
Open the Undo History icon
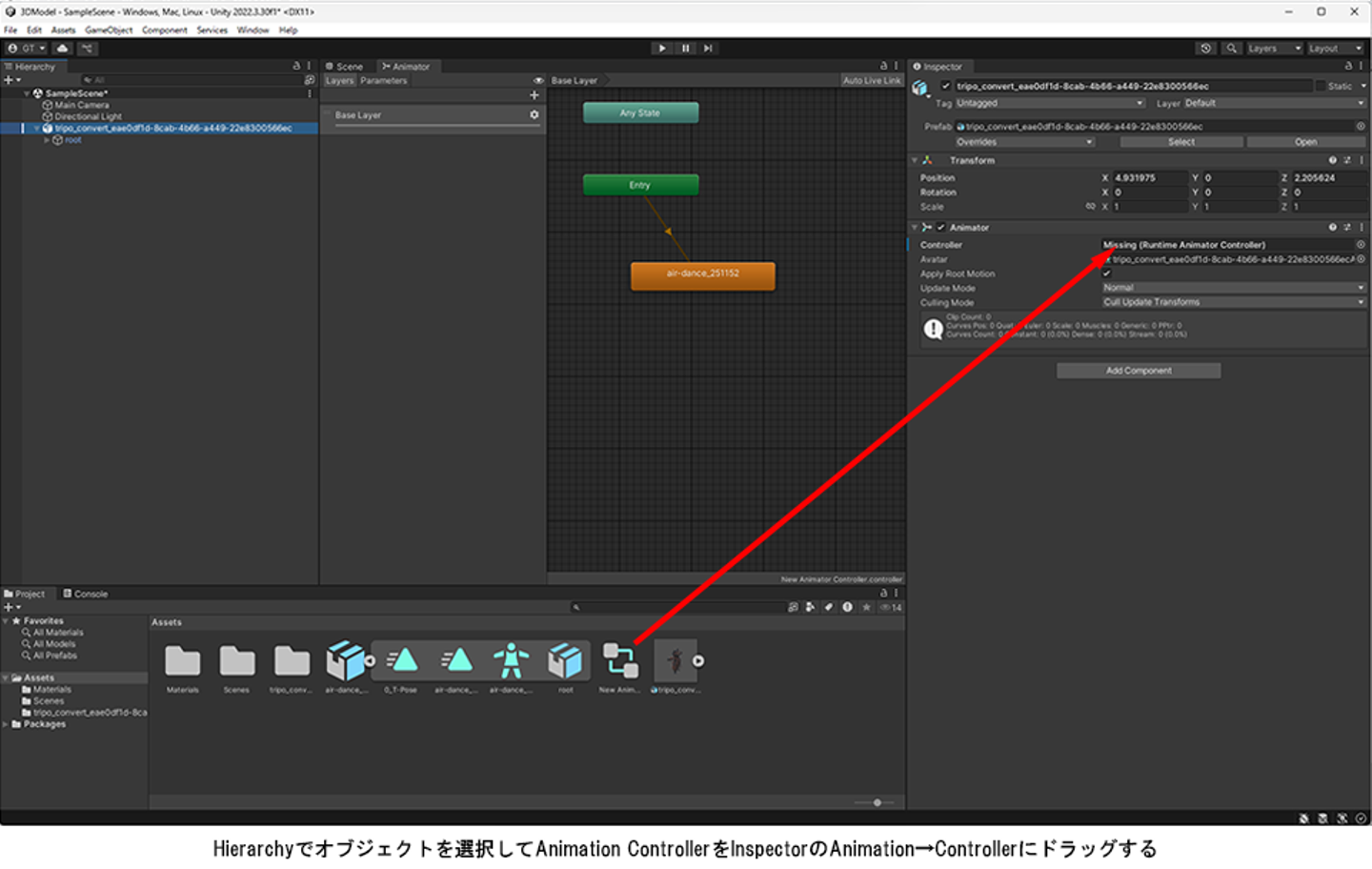pos(1206,49)
